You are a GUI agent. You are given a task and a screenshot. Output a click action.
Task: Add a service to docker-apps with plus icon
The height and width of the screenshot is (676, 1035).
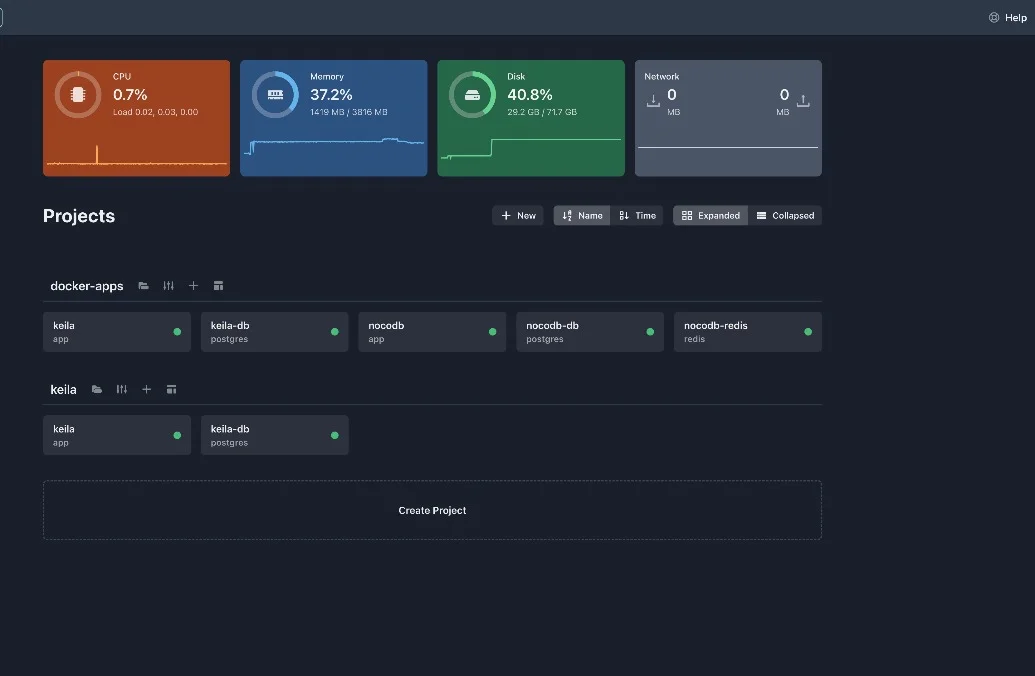point(193,286)
